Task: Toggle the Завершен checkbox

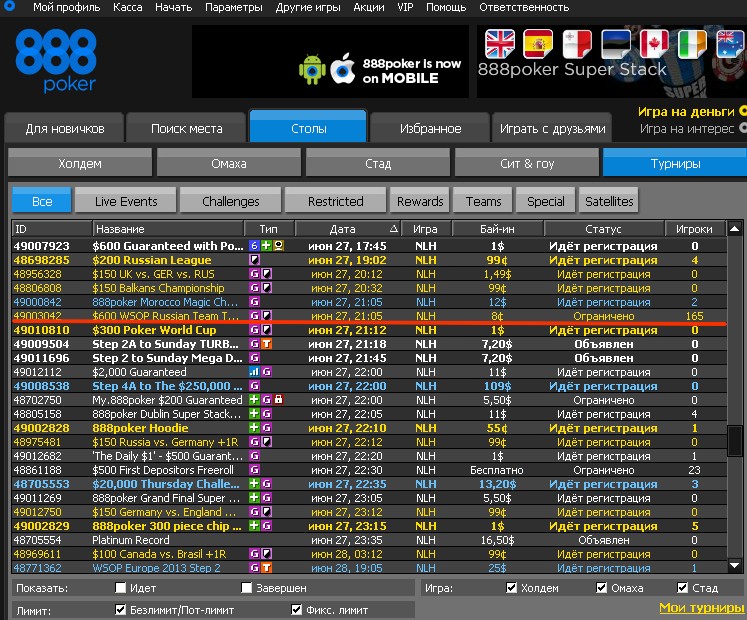Action: tap(246, 588)
